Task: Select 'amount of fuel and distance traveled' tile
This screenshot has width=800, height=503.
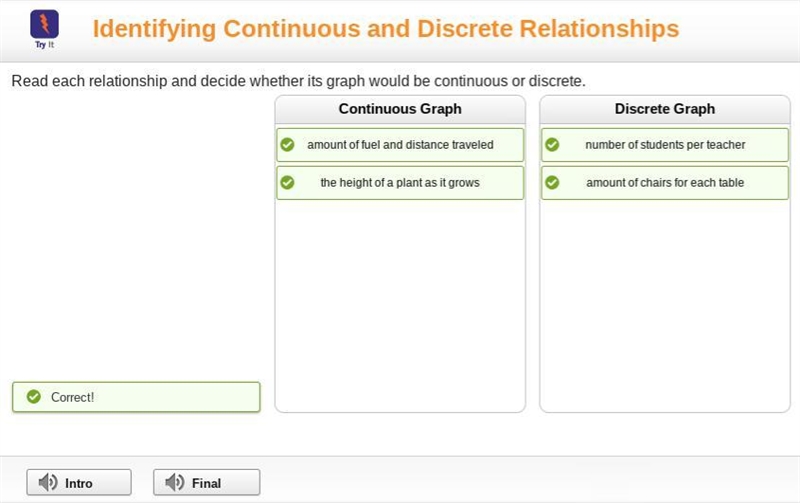Action: coord(400,145)
